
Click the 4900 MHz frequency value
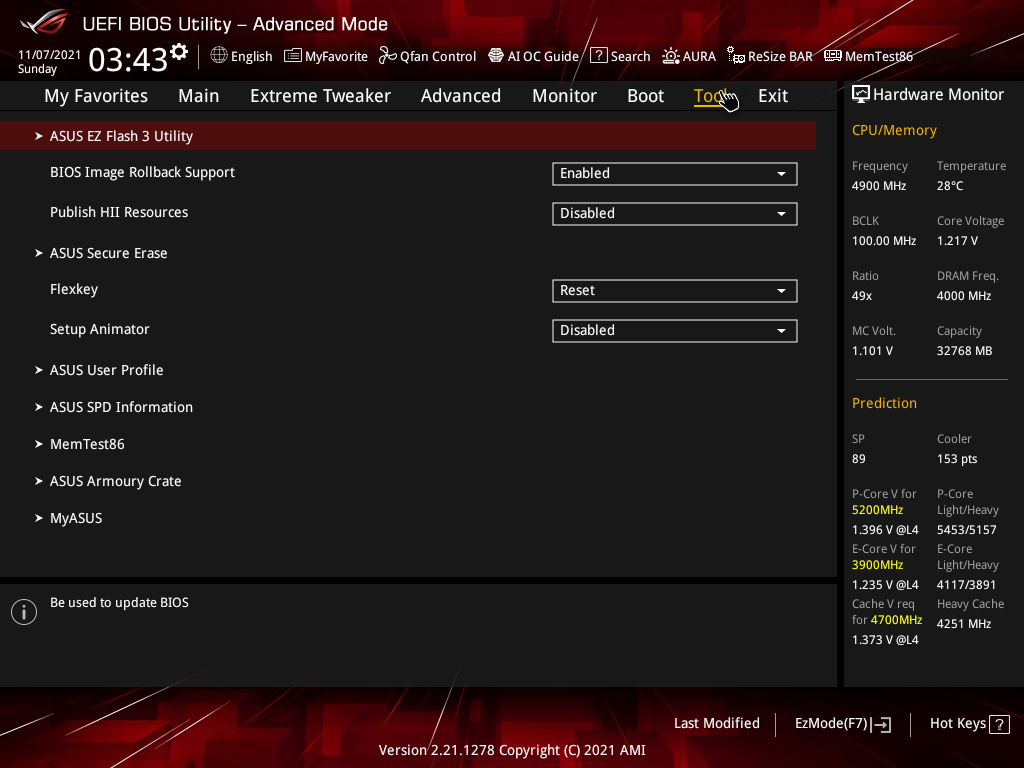pyautogui.click(x=879, y=186)
